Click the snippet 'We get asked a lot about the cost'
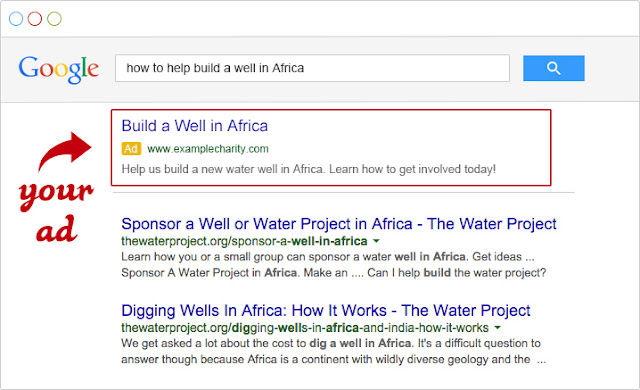This screenshot has height=390, width=640. click(333, 351)
